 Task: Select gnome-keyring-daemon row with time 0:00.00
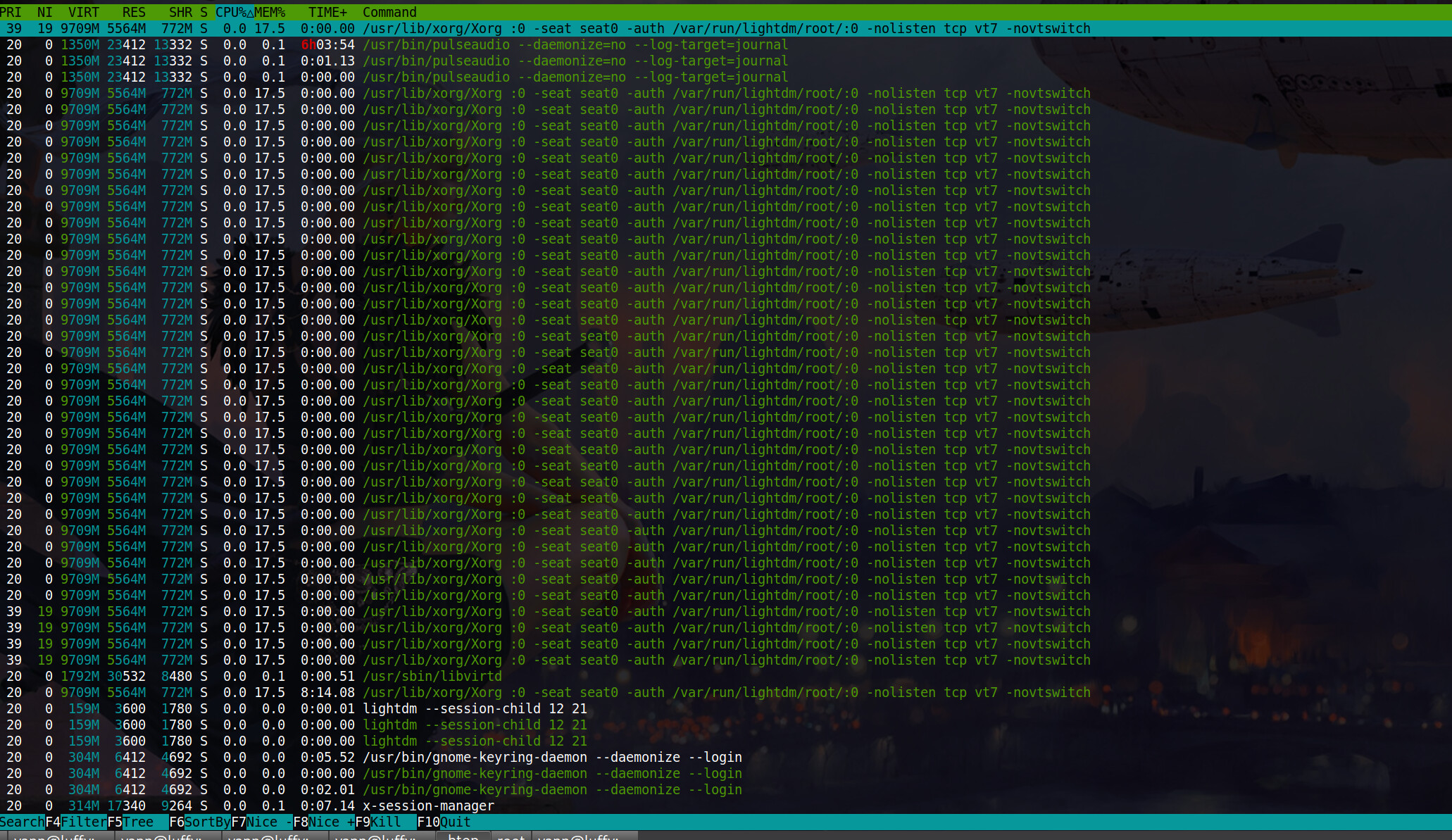tap(726, 773)
